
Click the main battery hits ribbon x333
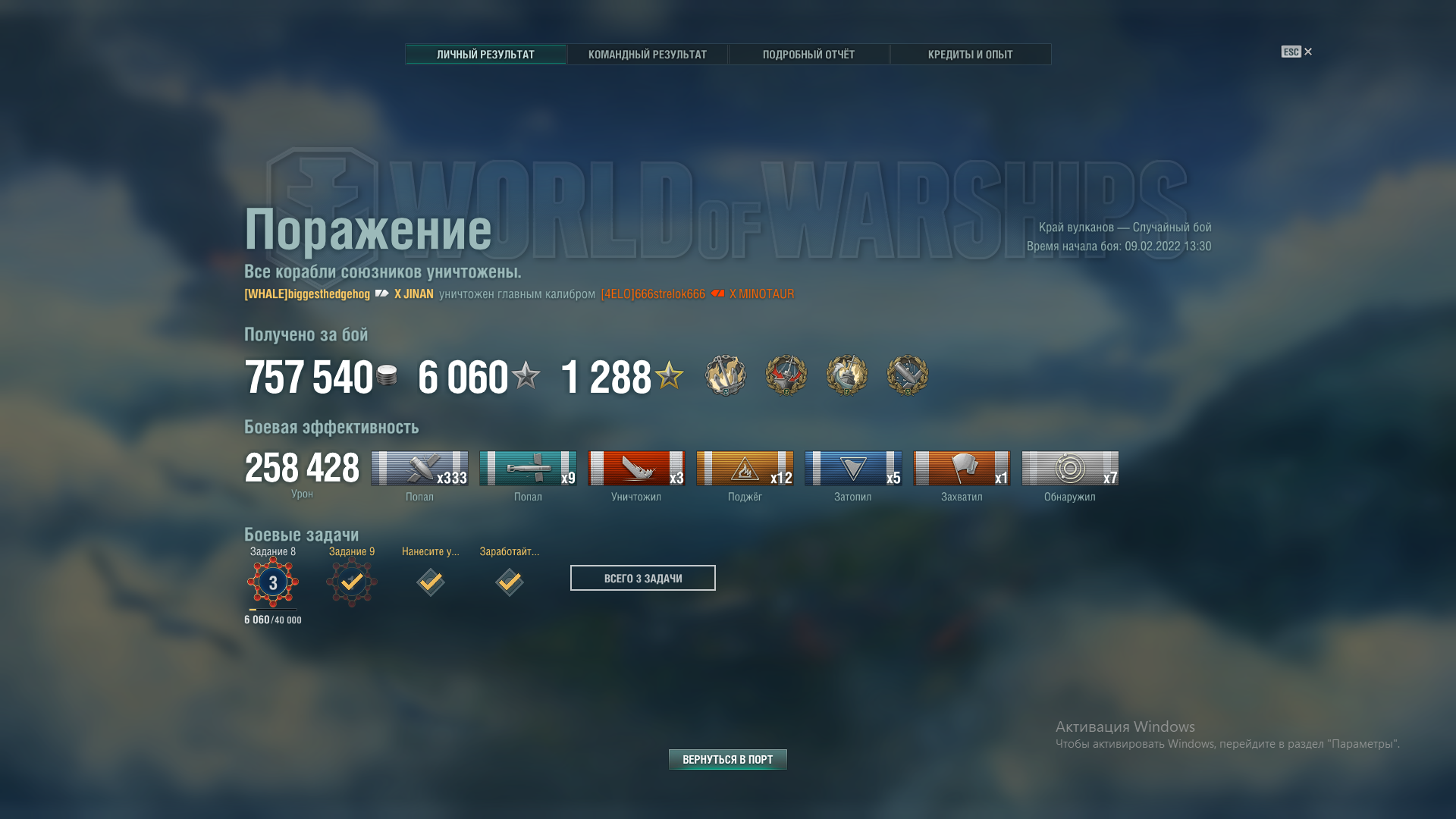419,468
